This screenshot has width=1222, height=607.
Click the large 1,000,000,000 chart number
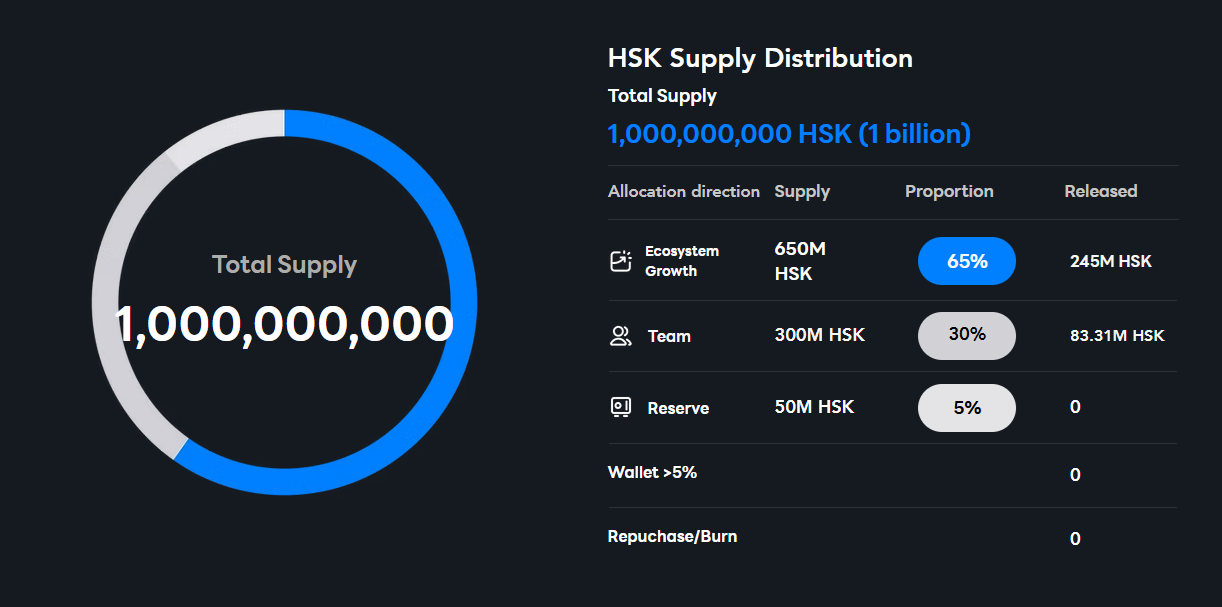tap(284, 325)
